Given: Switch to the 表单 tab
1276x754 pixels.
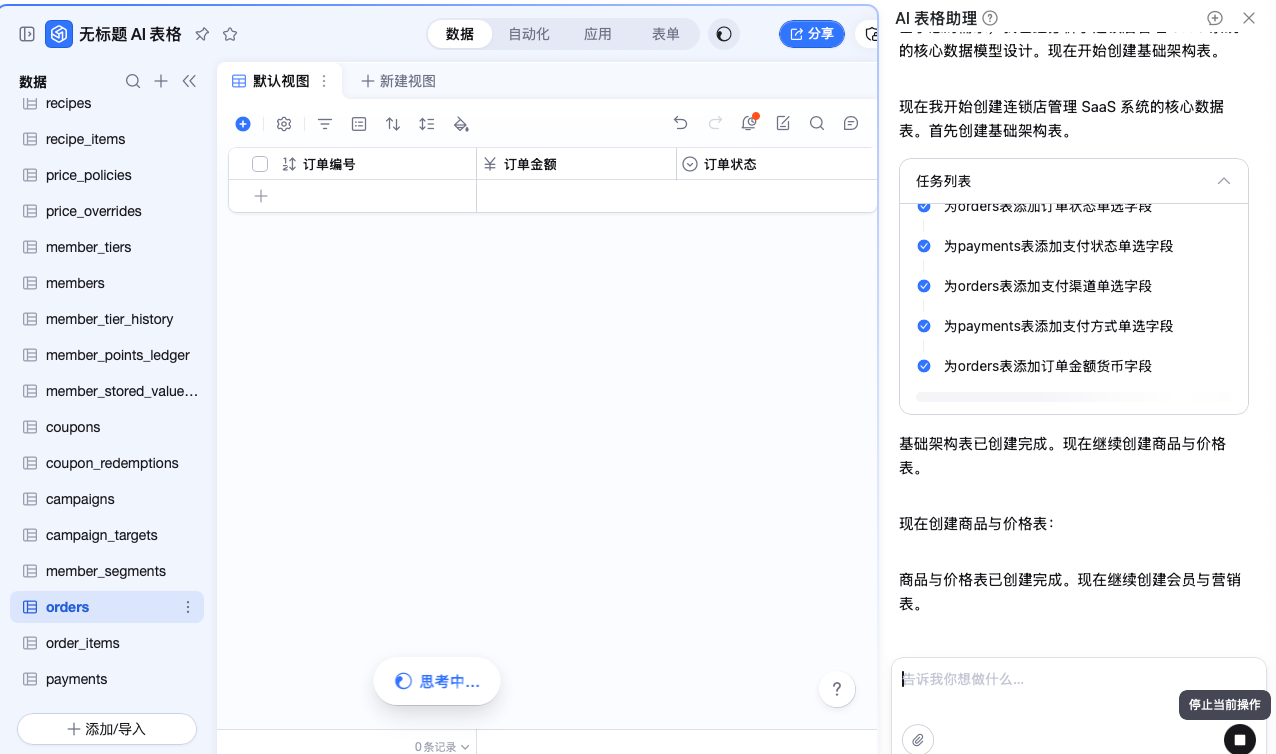Looking at the screenshot, I should pos(665,34).
